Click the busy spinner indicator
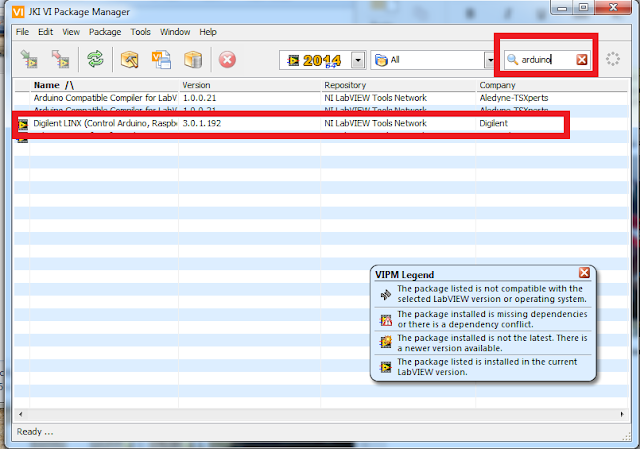 [x=612, y=60]
